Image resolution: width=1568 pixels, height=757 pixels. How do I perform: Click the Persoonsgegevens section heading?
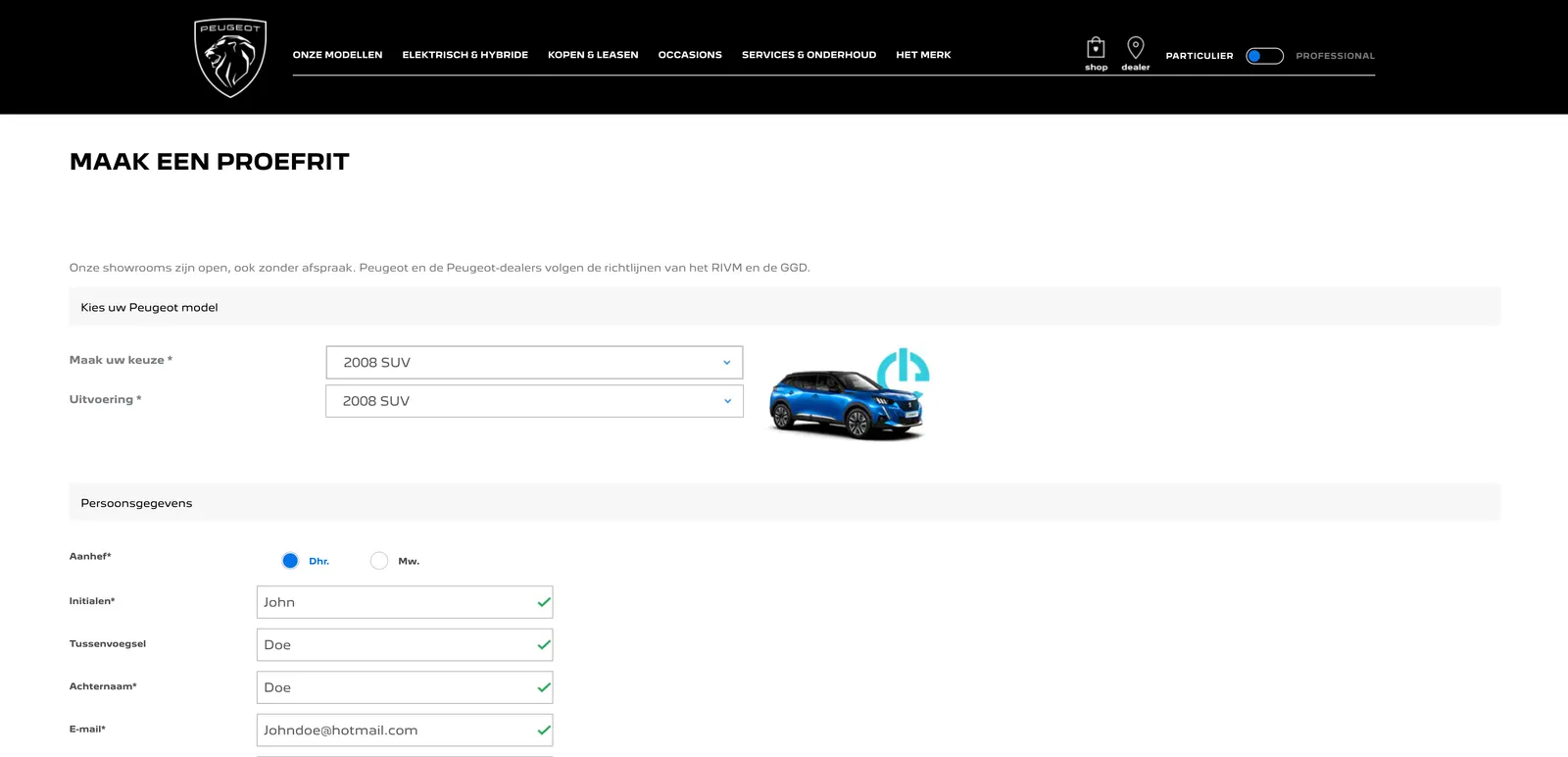136,503
